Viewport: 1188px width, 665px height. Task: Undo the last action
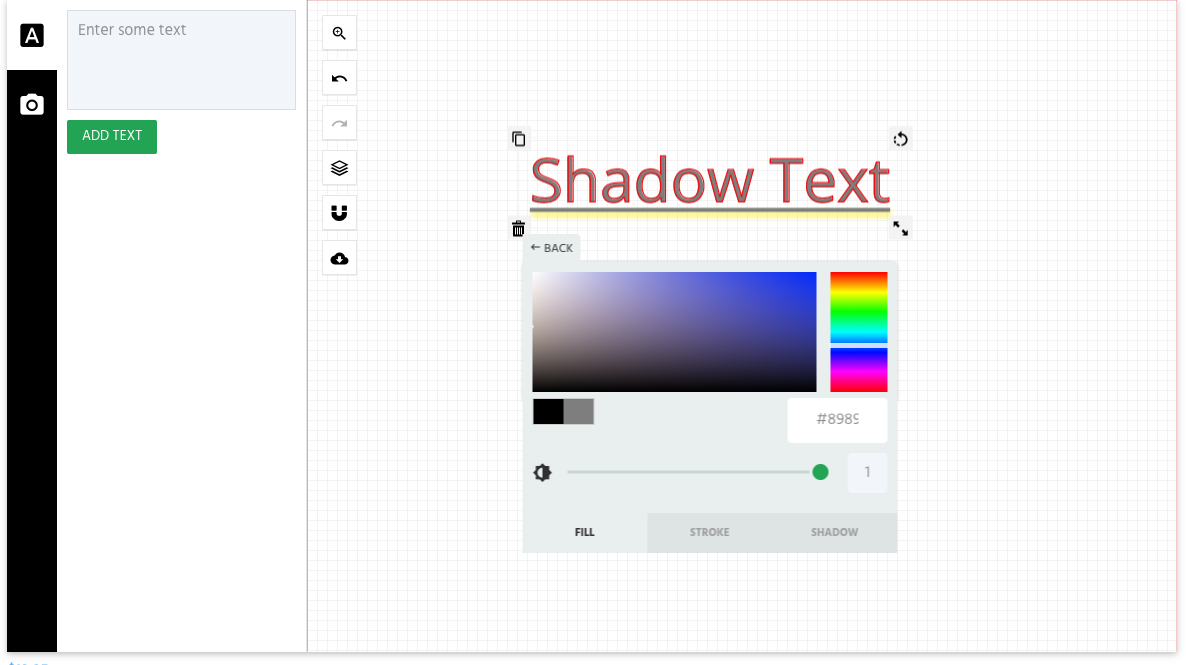point(339,77)
